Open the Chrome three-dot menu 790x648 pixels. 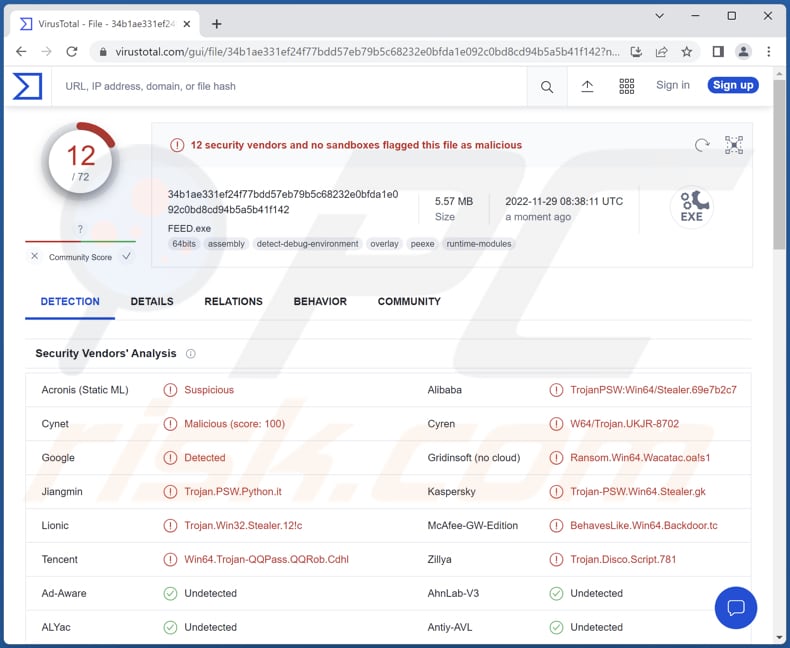click(x=769, y=52)
